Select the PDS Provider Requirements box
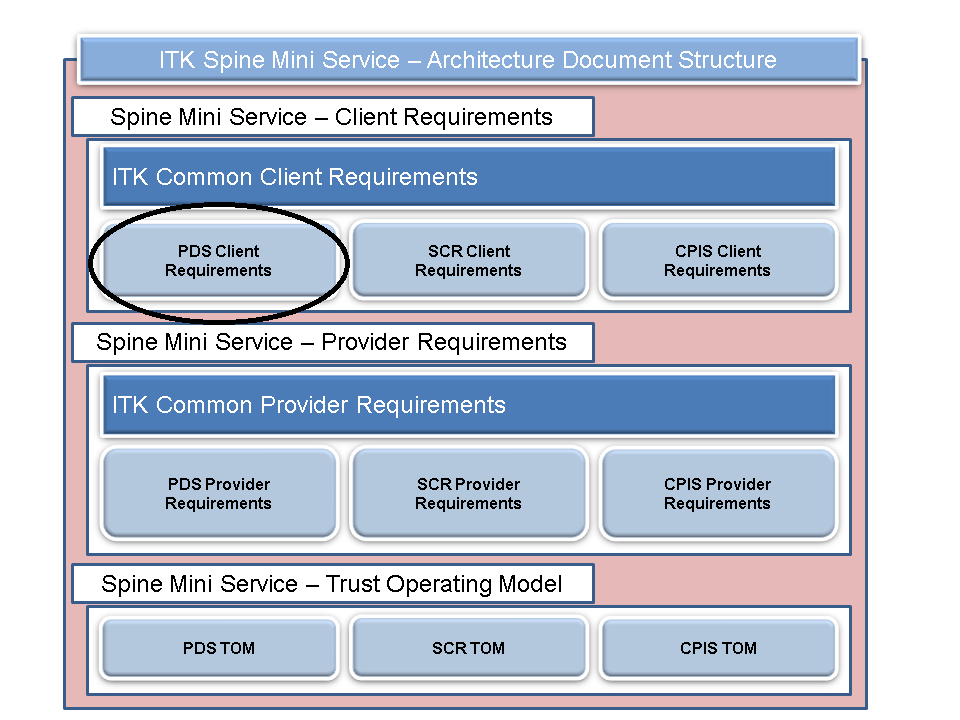 pos(218,493)
